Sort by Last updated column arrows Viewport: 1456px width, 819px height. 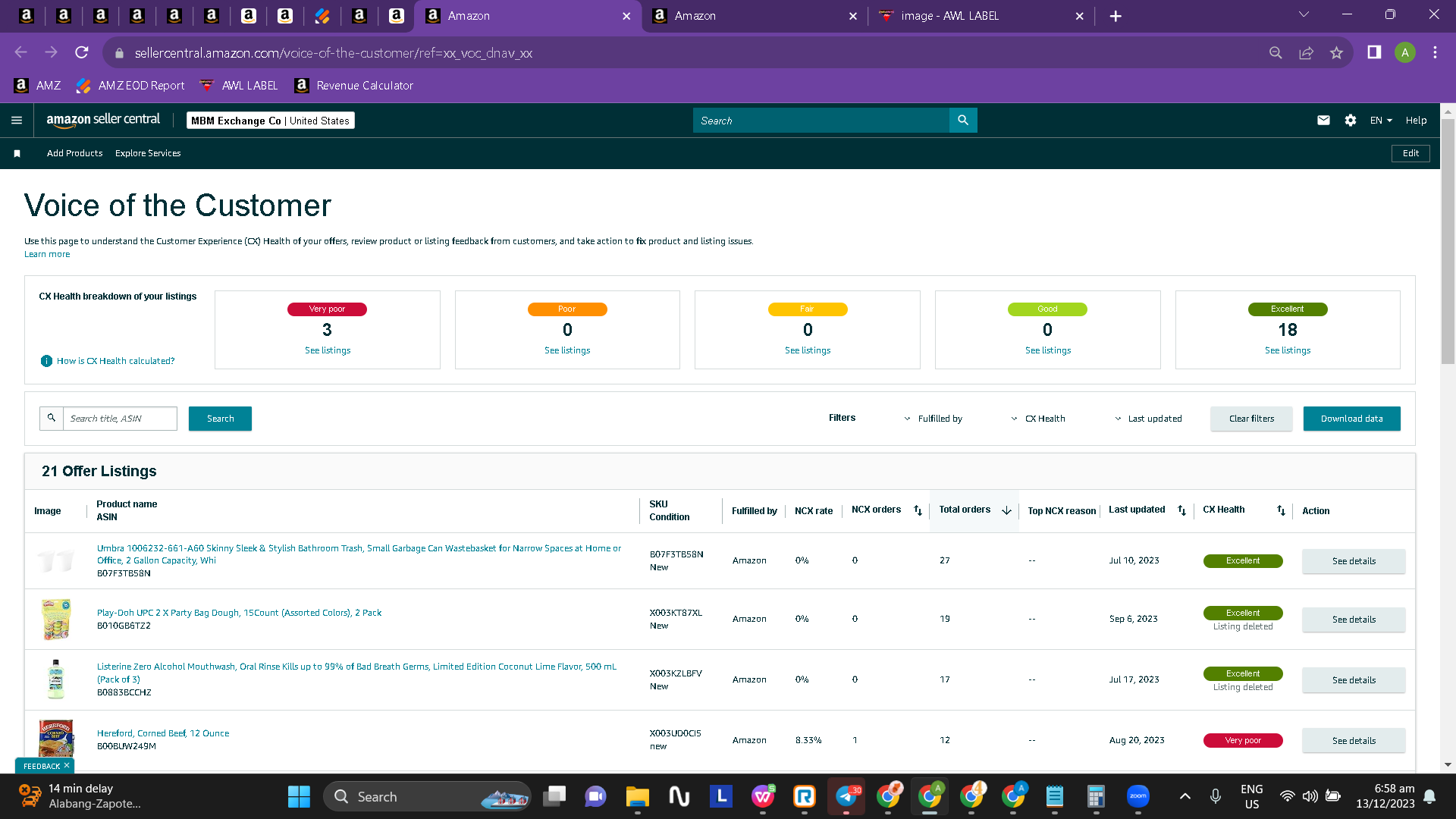click(1181, 510)
